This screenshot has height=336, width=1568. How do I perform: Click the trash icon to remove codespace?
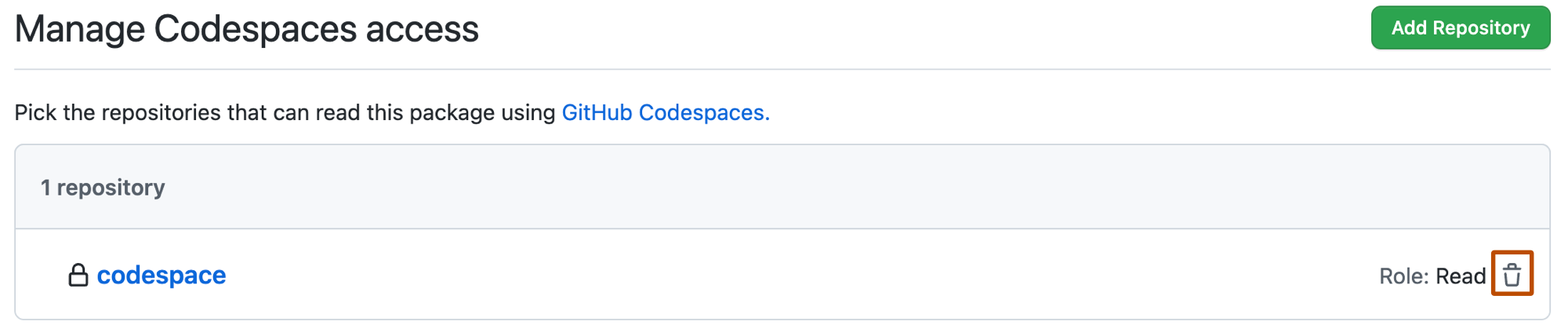click(x=1512, y=274)
